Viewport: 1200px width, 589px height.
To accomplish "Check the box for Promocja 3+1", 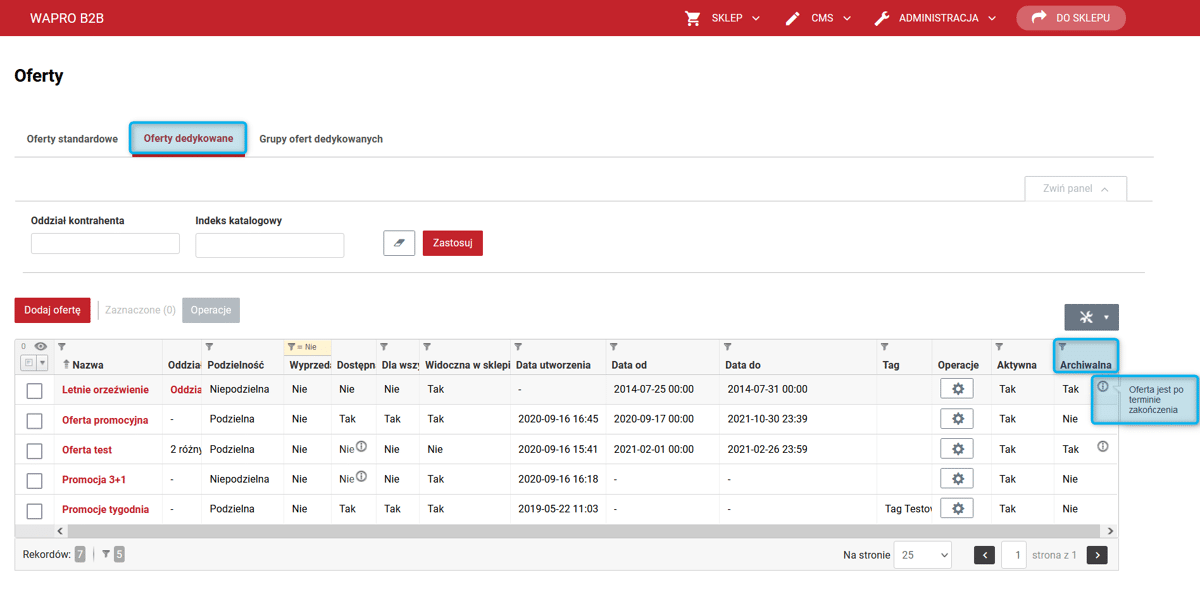I will (x=34, y=481).
